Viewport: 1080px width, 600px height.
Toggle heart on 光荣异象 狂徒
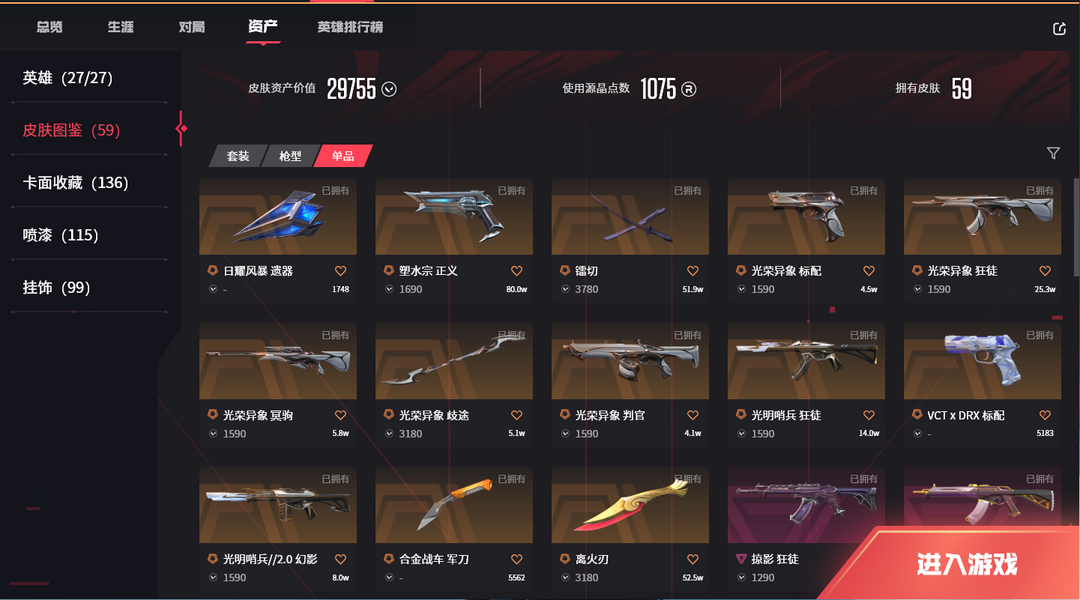click(1045, 271)
